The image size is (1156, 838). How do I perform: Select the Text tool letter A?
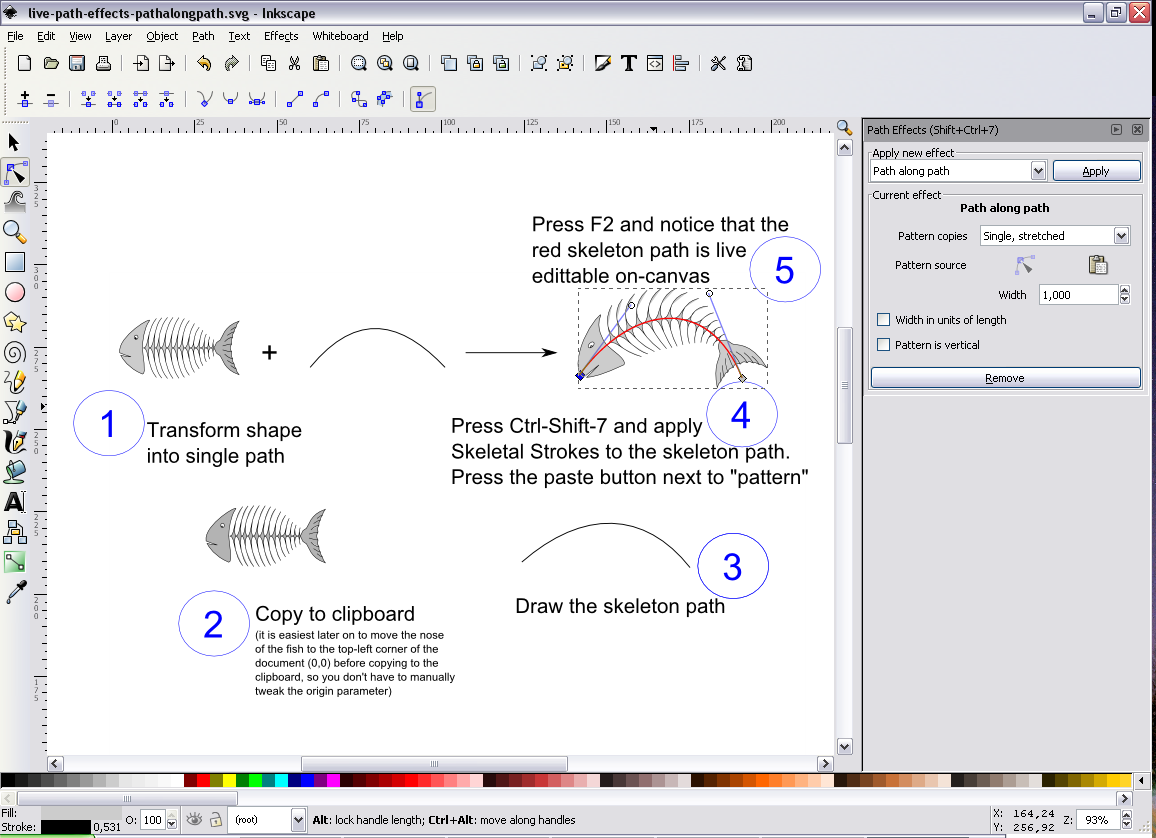tap(15, 502)
